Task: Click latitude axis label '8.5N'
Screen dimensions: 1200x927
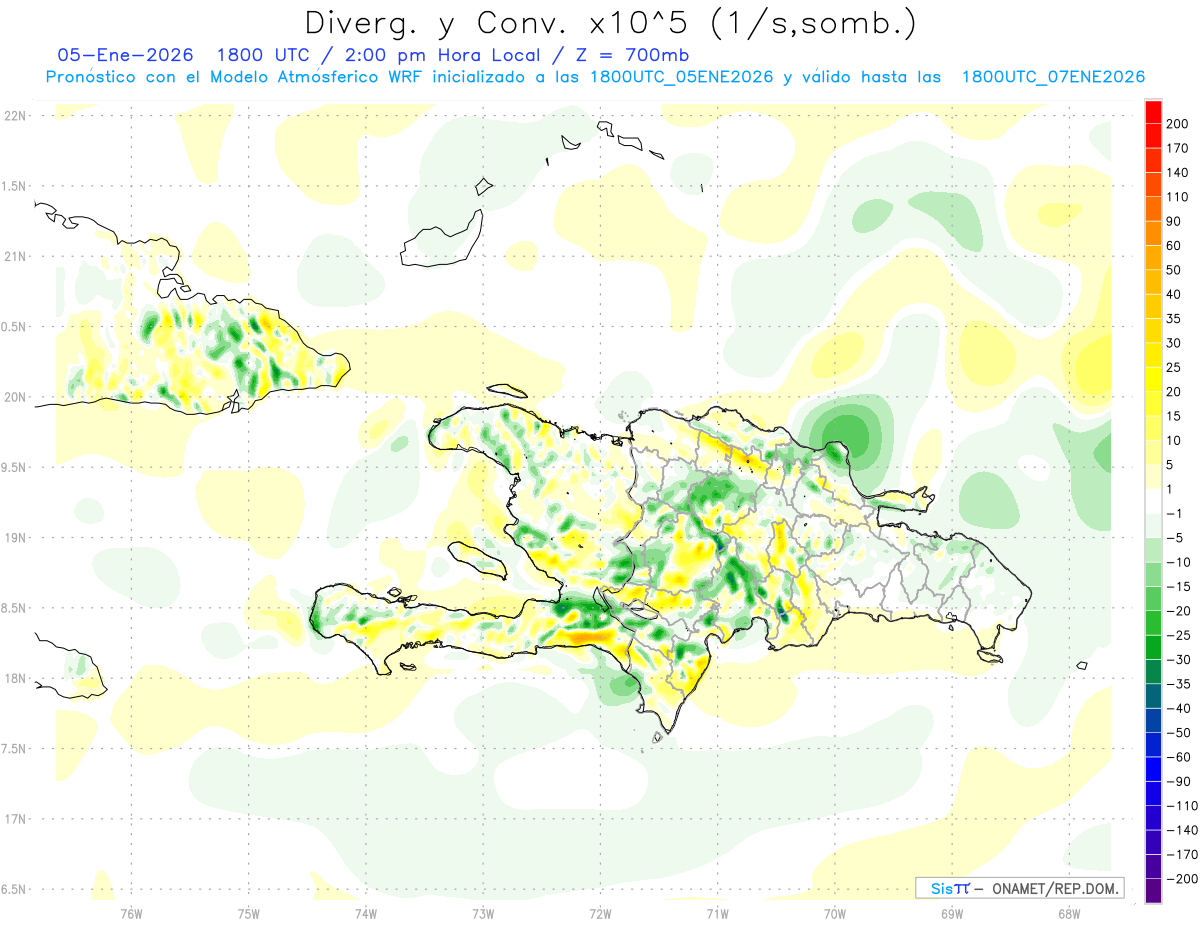Action: (x=14, y=608)
